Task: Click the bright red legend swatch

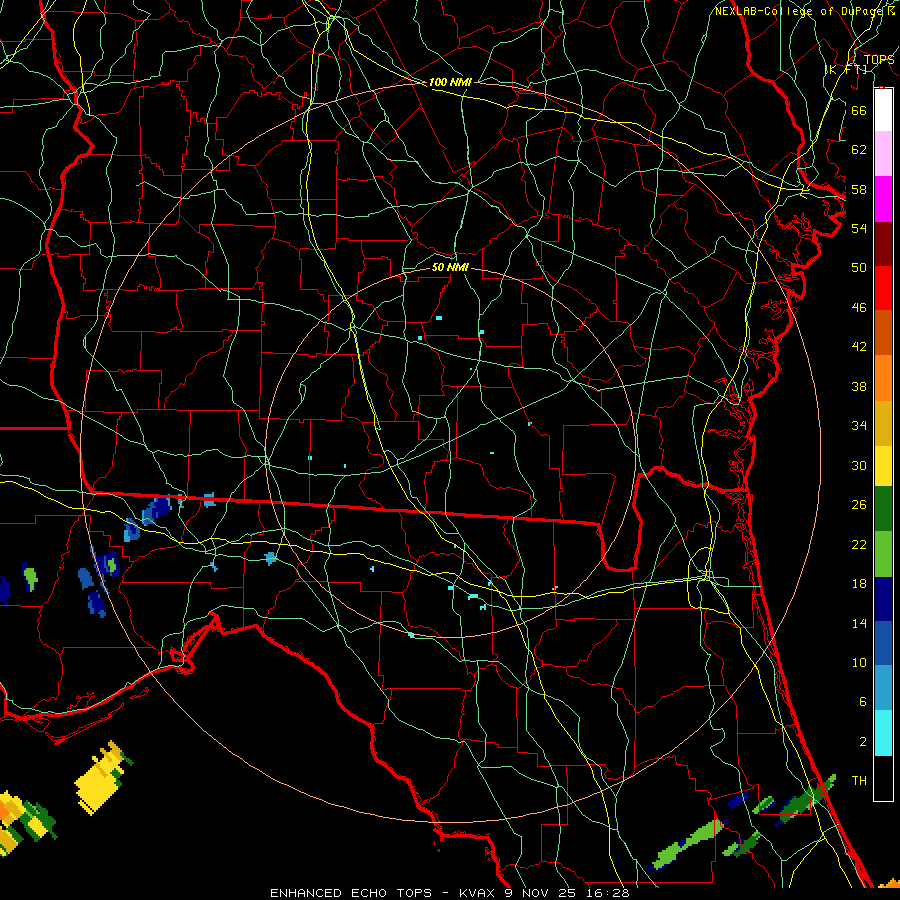Action: [883, 288]
